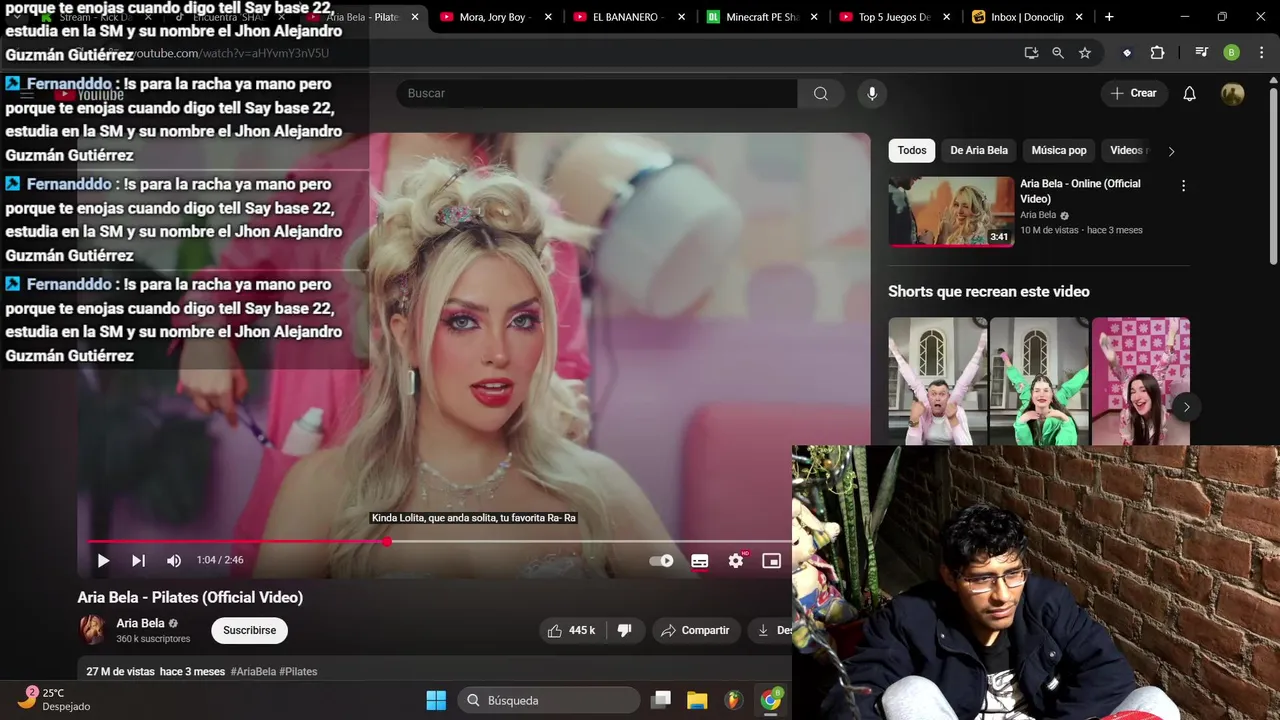Click the #Pilates hashtag link
The image size is (1280, 720).
[x=298, y=672]
